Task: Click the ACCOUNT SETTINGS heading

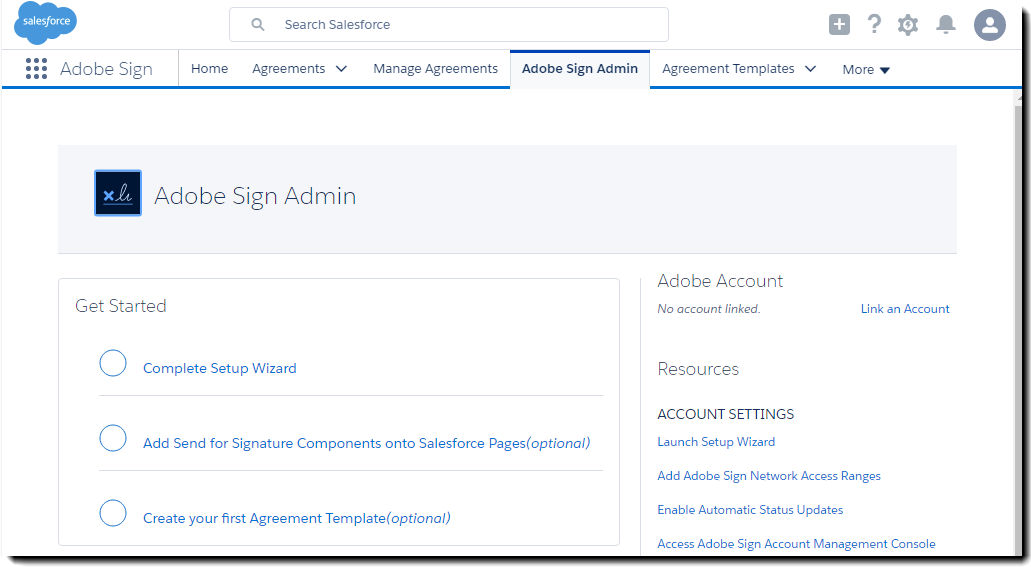Action: 725,414
